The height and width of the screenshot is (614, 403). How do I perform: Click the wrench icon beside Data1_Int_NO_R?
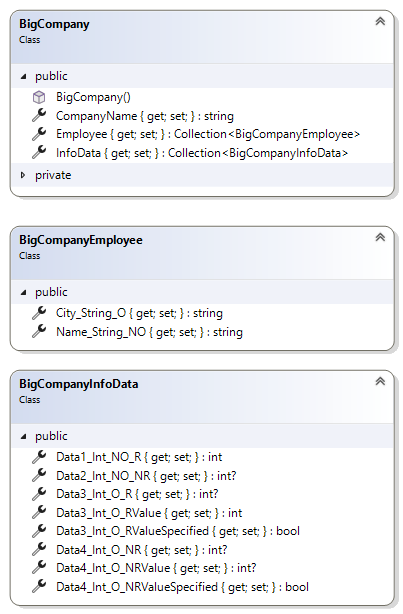[x=39, y=456]
